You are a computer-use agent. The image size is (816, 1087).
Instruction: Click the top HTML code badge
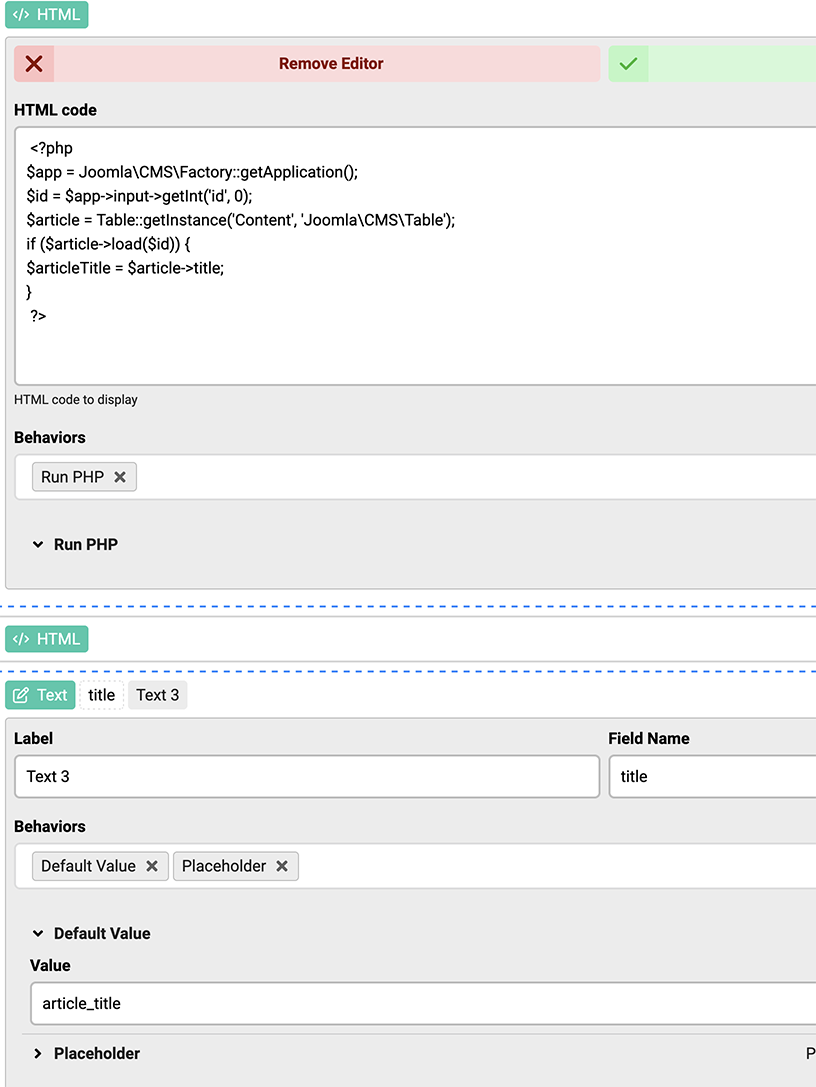[47, 15]
